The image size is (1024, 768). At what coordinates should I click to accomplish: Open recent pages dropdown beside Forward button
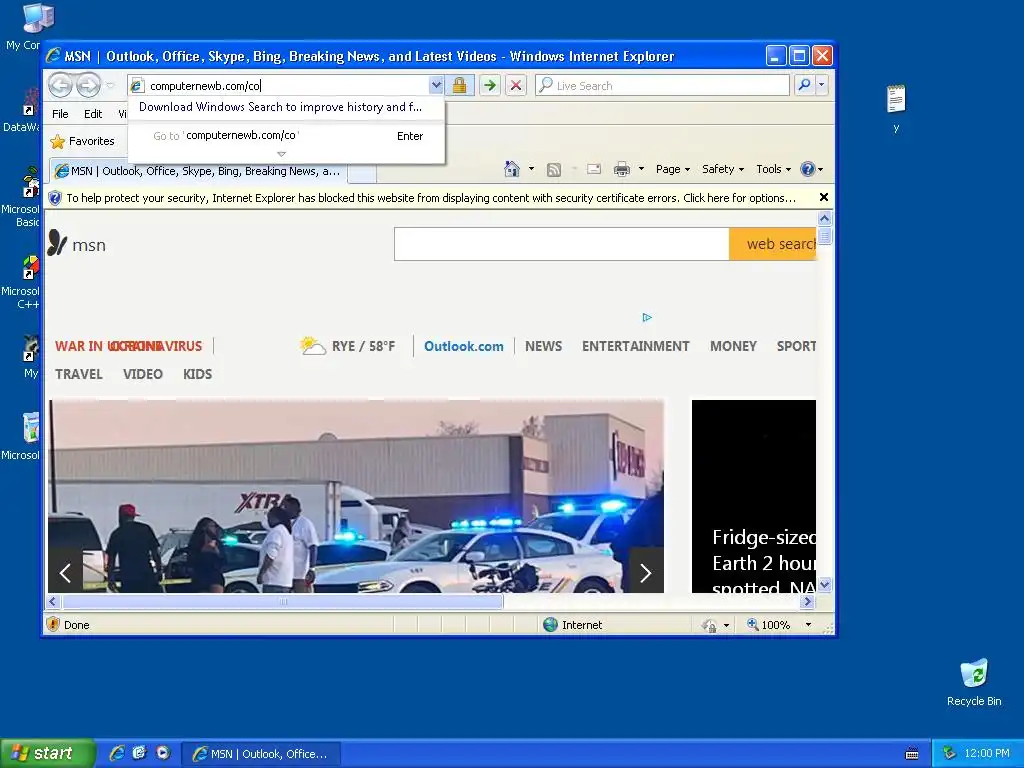110,86
